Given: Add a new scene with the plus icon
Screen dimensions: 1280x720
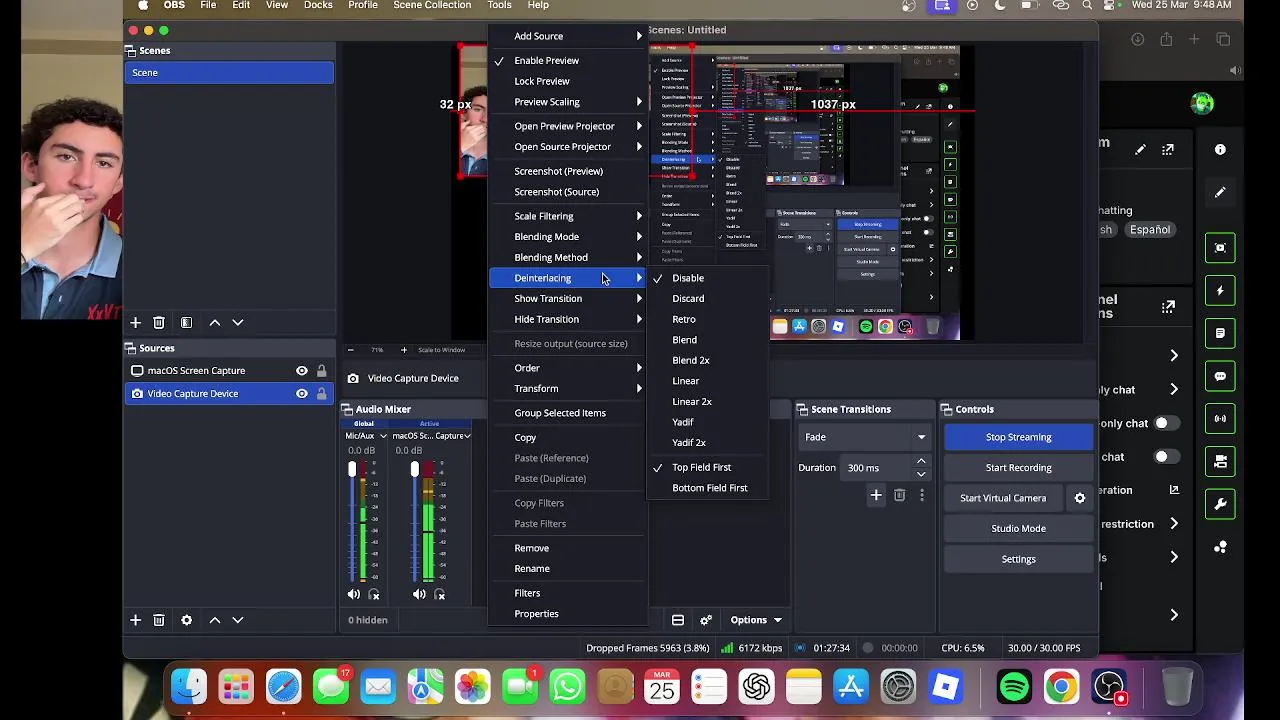Looking at the screenshot, I should [x=135, y=323].
